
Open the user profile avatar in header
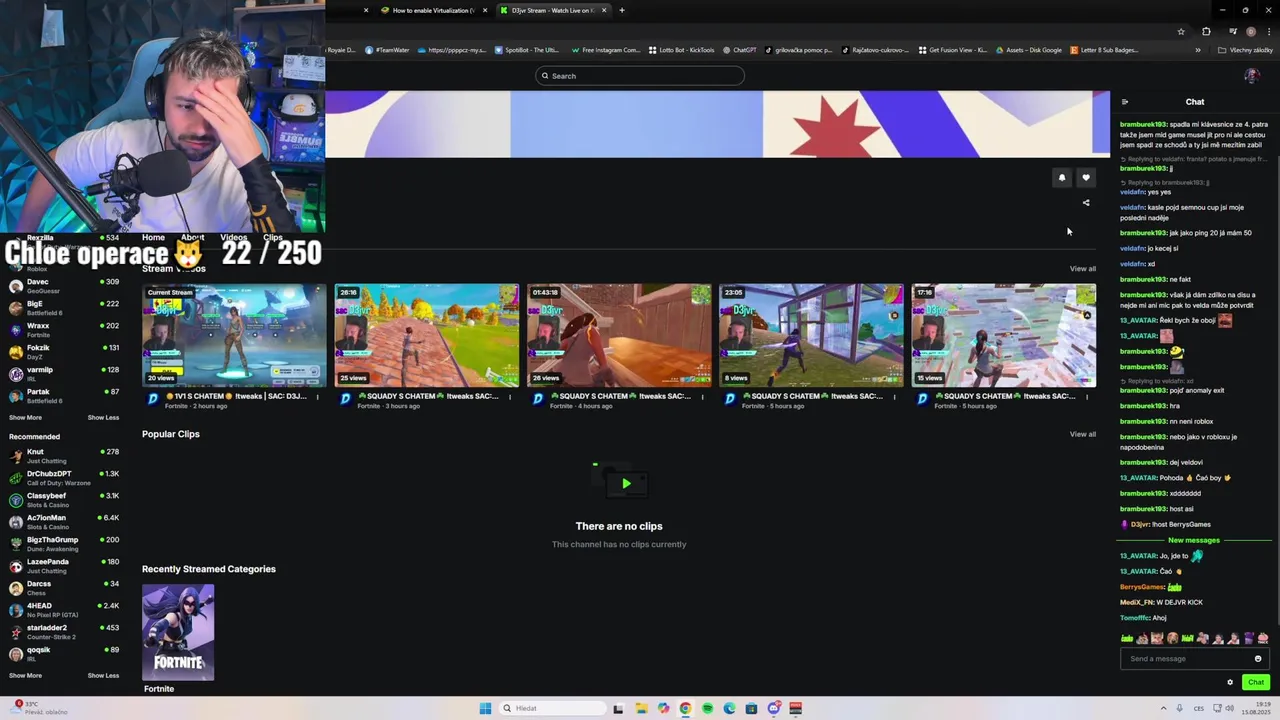[x=1251, y=76]
